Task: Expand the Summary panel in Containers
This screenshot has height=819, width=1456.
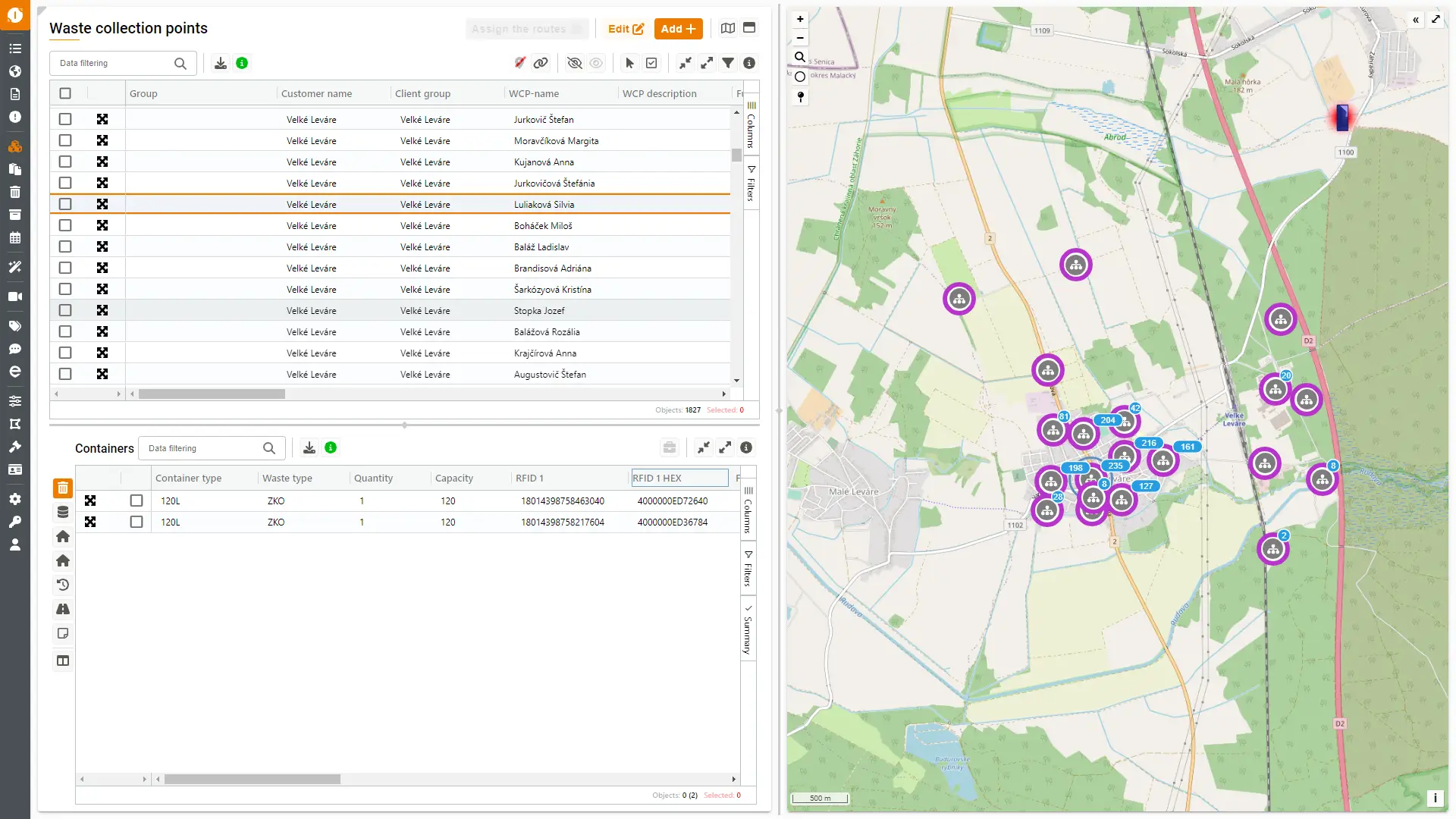Action: (x=748, y=630)
